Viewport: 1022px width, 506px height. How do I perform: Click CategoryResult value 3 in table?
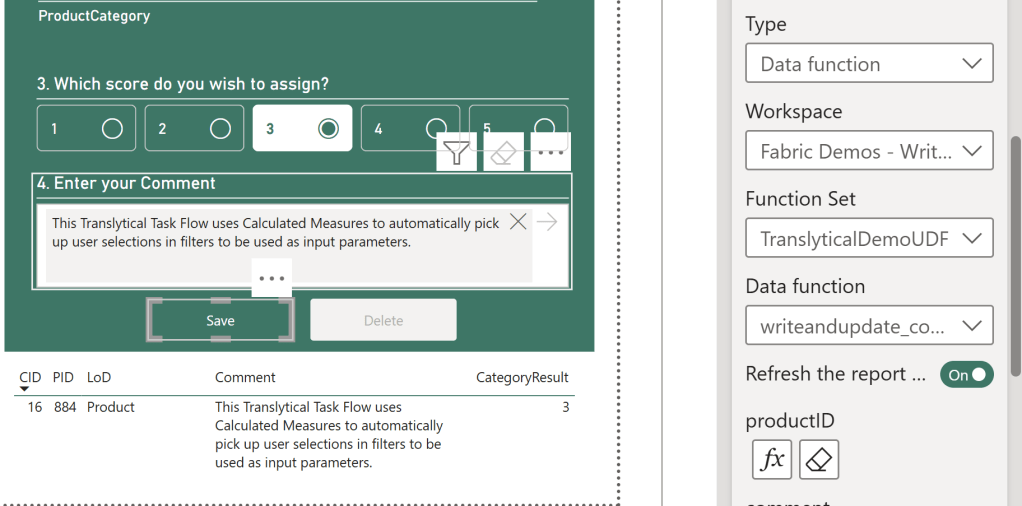[x=566, y=408]
